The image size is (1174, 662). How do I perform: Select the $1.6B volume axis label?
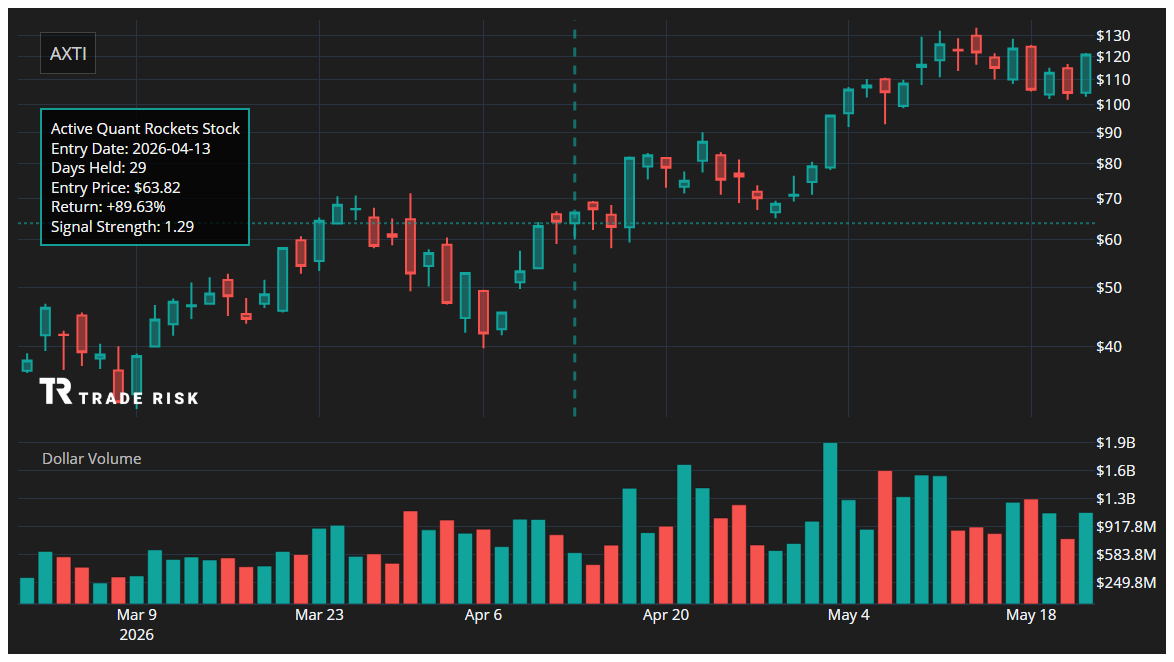[x=1116, y=470]
